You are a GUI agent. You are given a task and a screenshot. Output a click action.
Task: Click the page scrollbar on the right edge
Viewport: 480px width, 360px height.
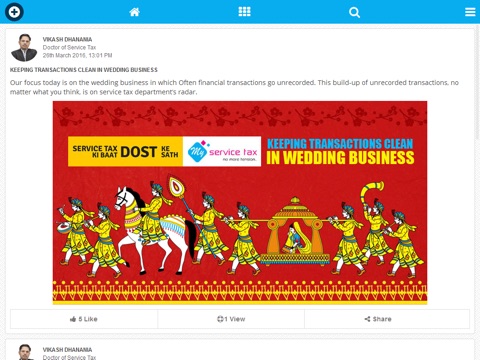478,82
